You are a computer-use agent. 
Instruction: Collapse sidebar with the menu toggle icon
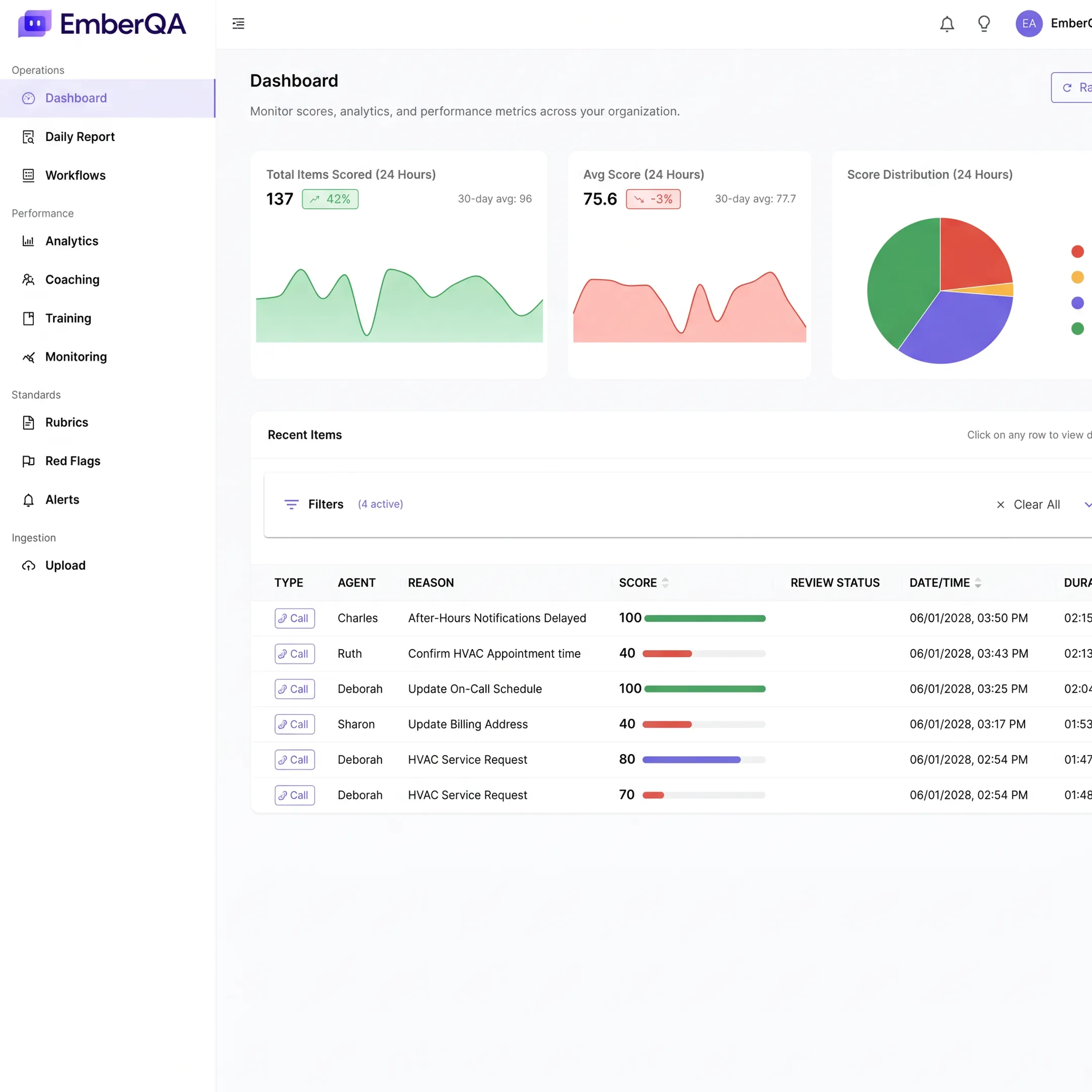[239, 24]
